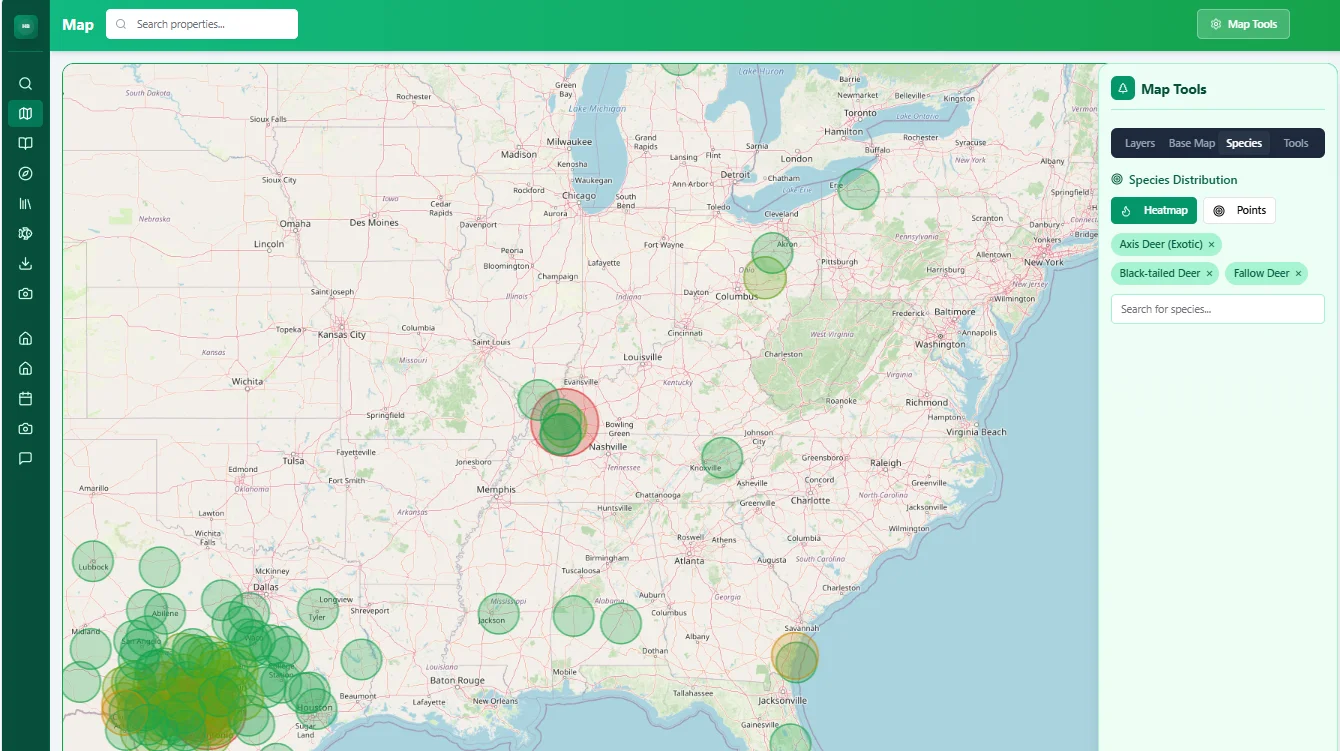Click the Search for species input field
The width and height of the screenshot is (1340, 751).
coord(1217,309)
